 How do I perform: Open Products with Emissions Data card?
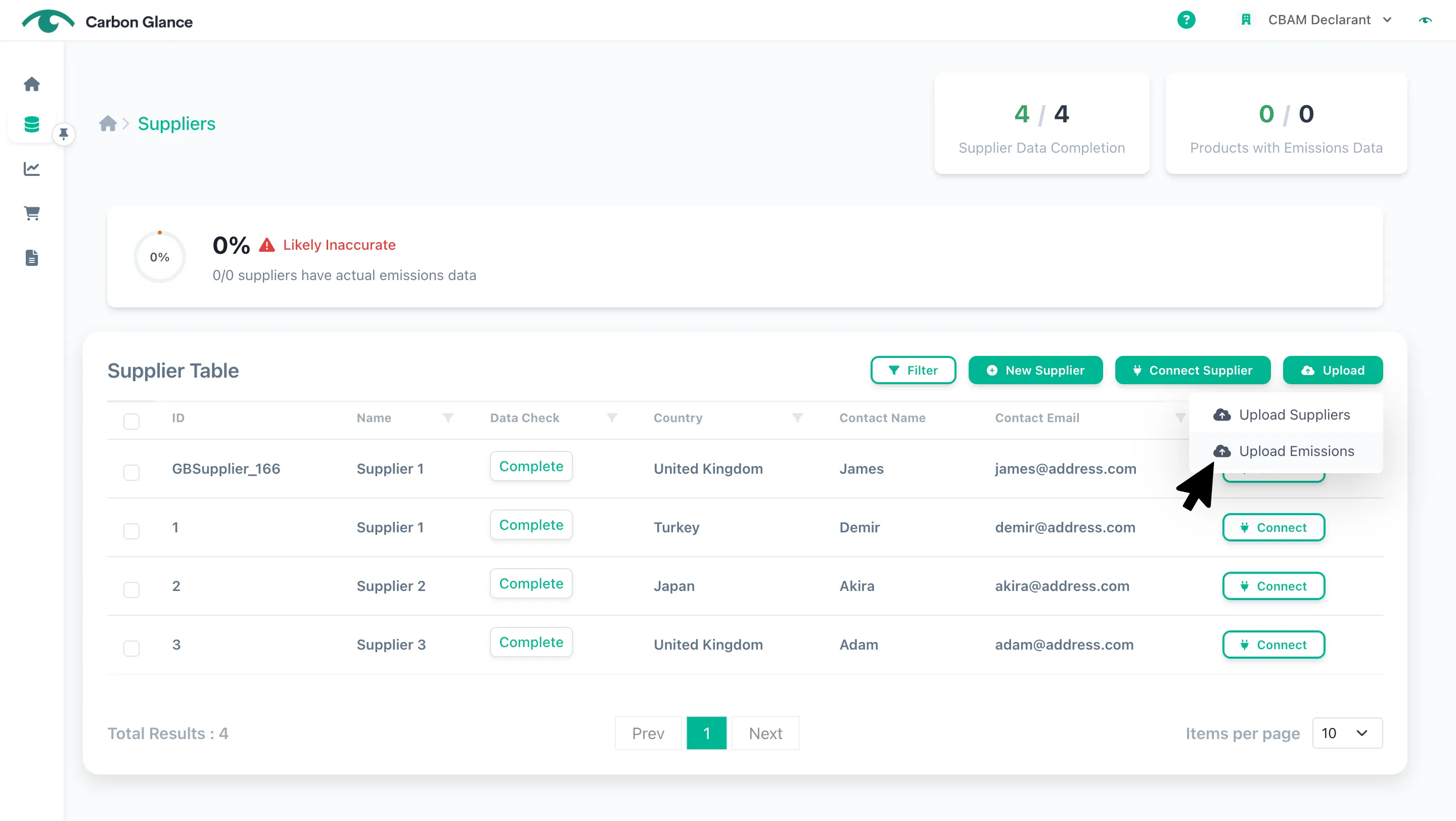pos(1286,124)
